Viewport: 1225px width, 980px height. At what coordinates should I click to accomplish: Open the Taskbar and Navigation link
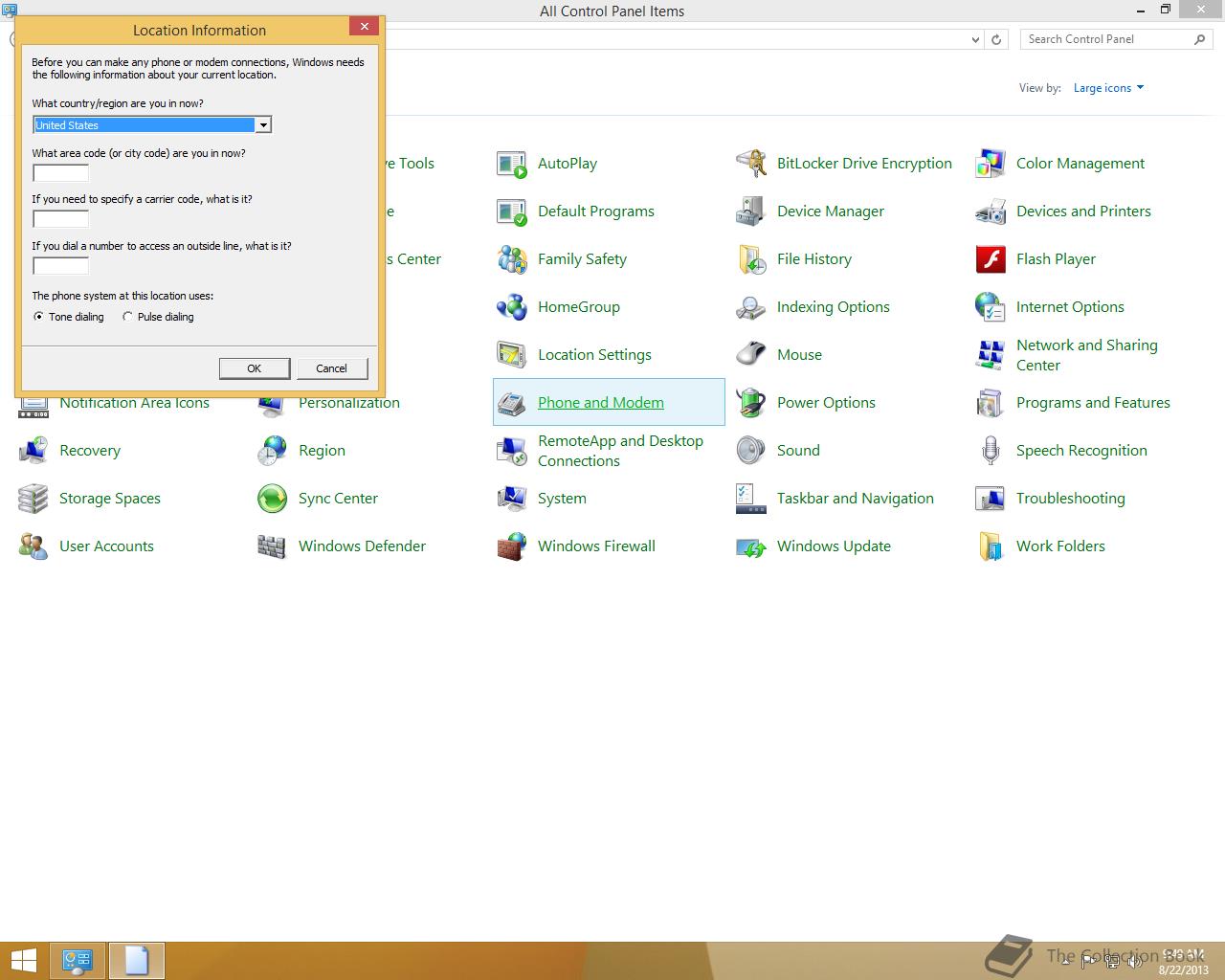[856, 499]
